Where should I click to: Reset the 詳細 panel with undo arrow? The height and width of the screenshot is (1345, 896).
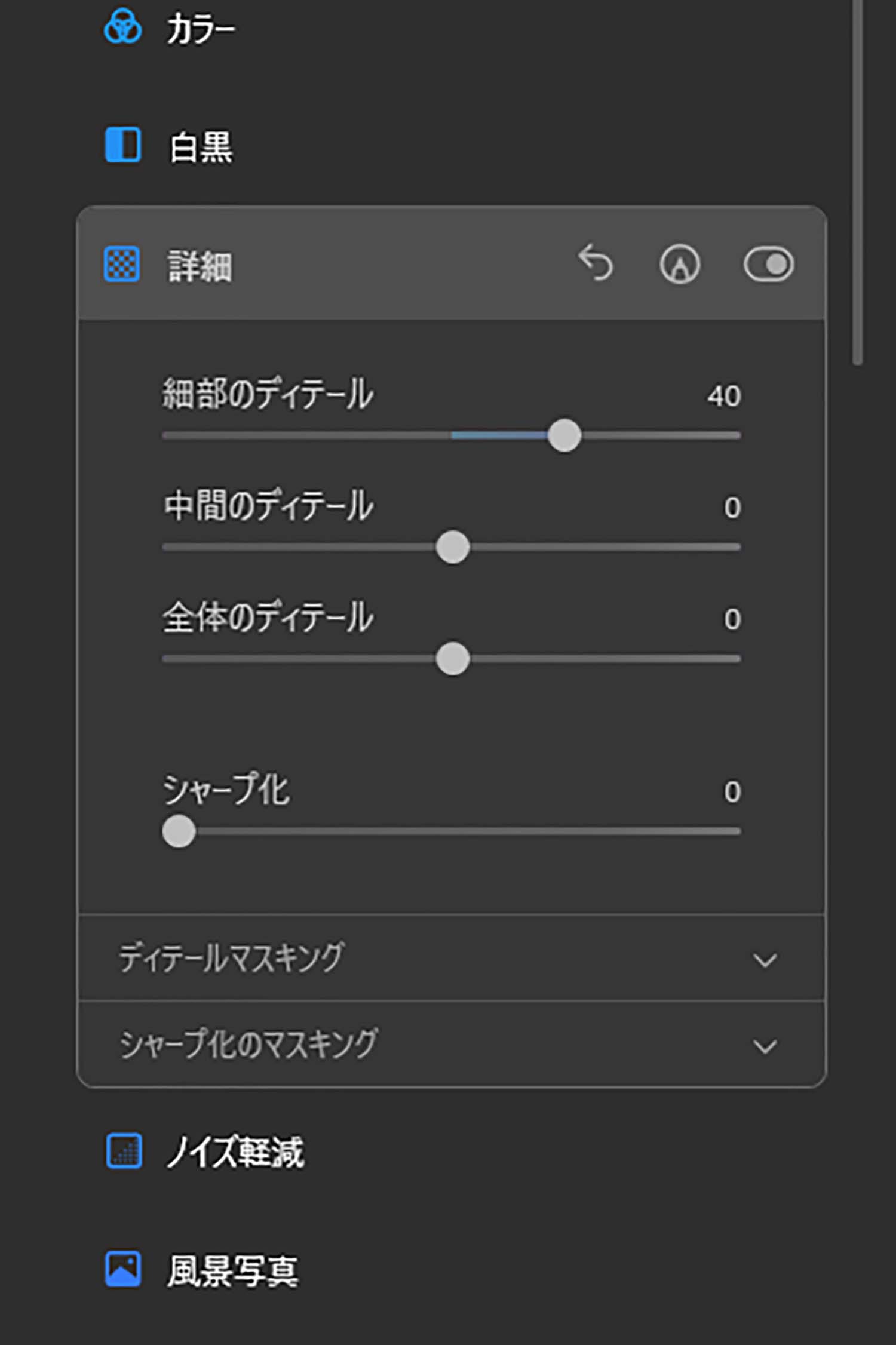[596, 263]
